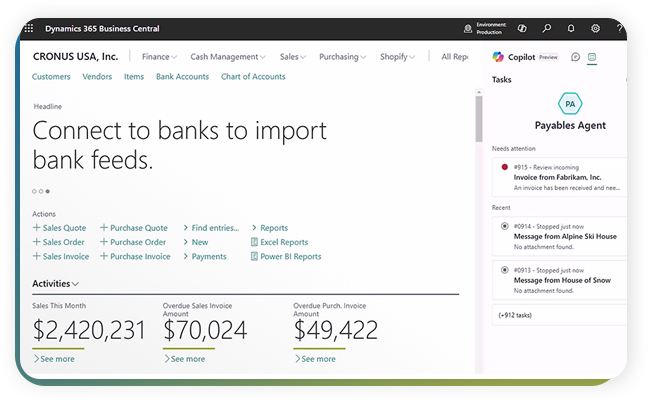Viewport: 648px width, 401px height.
Task: Open the All Reports menu item
Action: [x=455, y=57]
